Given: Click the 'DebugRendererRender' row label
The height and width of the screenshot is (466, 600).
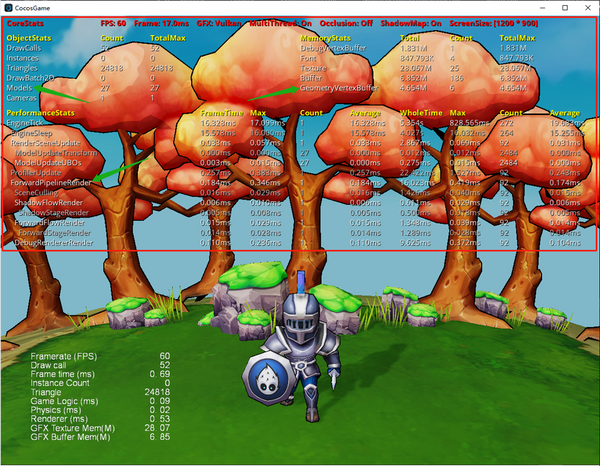Looking at the screenshot, I should click(54, 243).
